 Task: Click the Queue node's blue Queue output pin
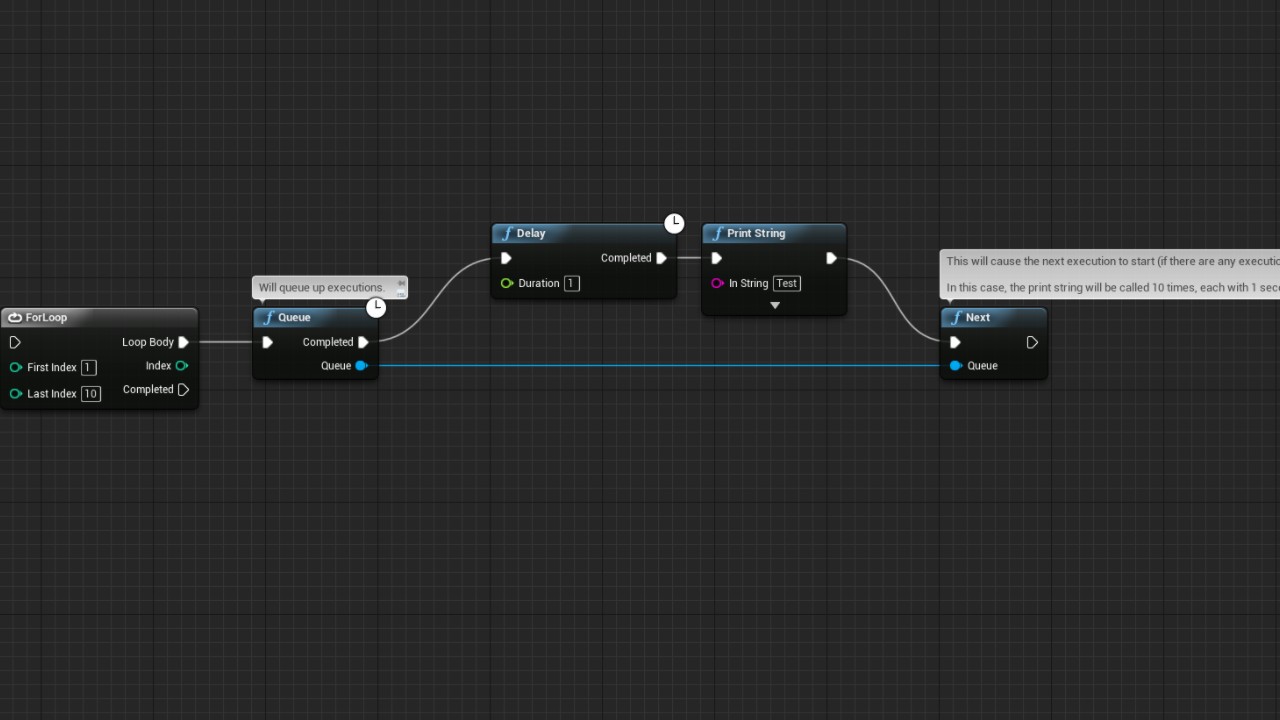pyautogui.click(x=361, y=366)
